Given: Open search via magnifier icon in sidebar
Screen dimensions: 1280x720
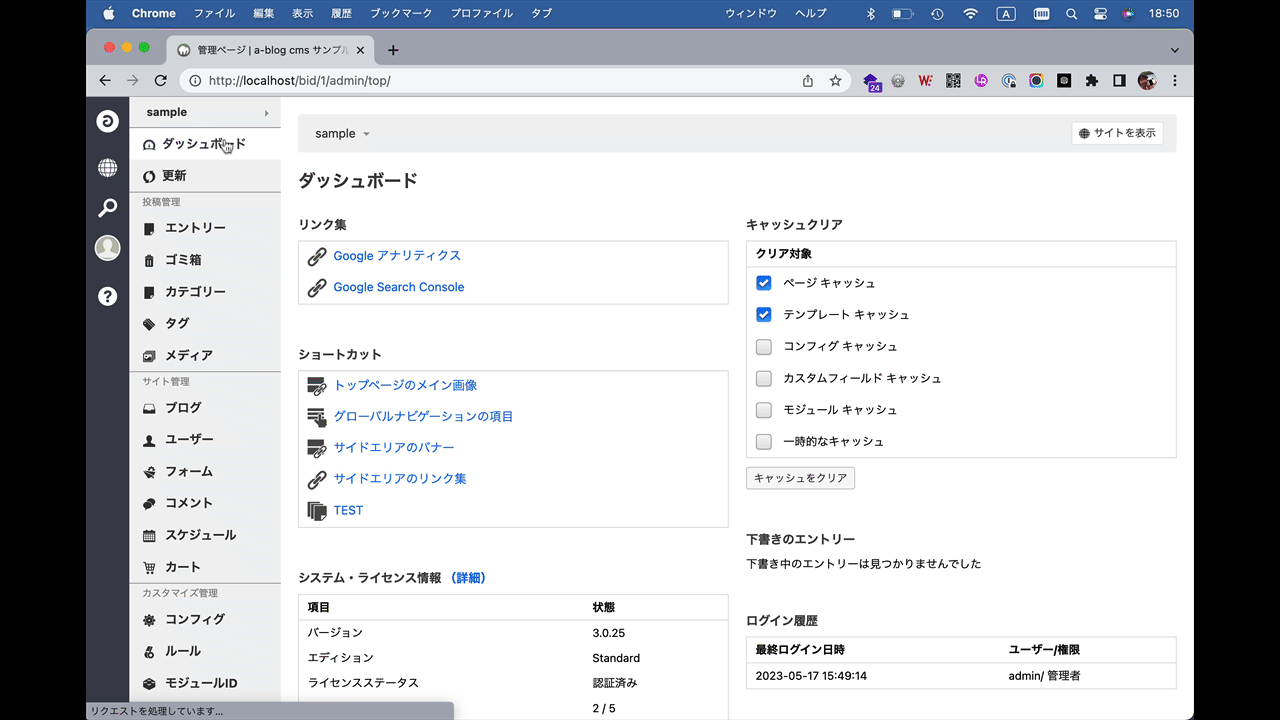Looking at the screenshot, I should click(x=107, y=208).
